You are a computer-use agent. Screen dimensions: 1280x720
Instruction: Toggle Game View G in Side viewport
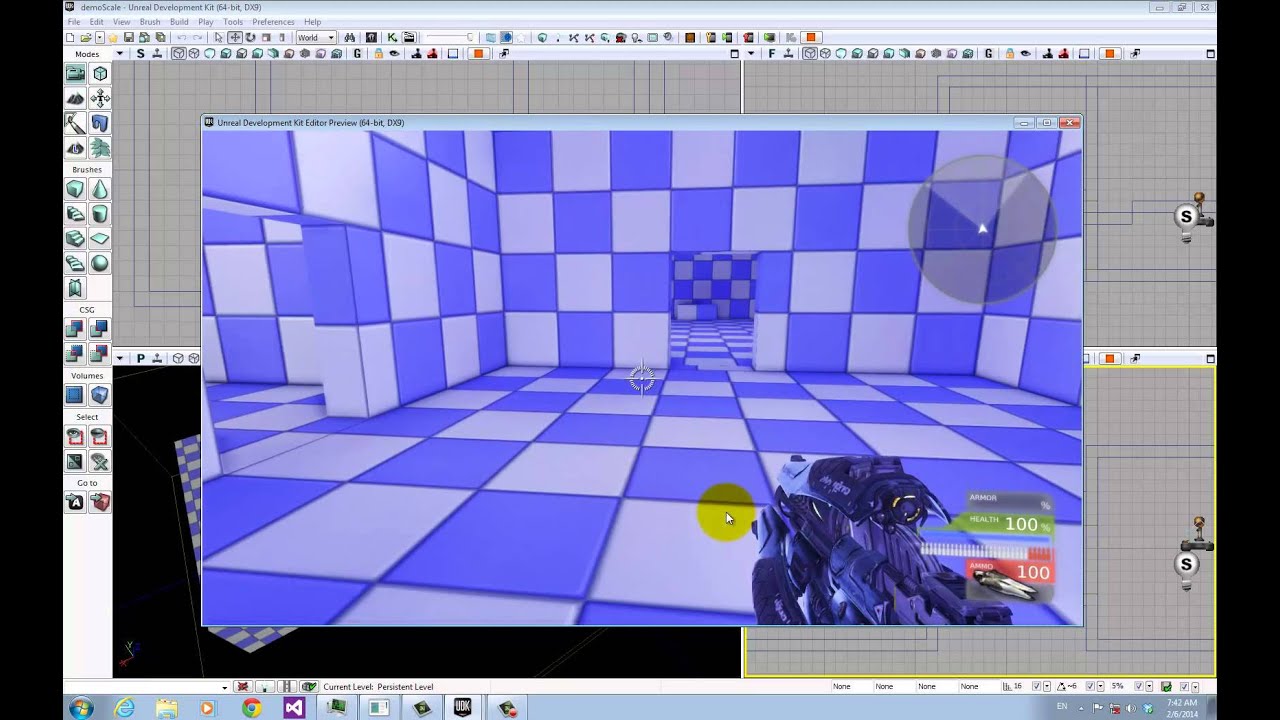click(x=357, y=54)
